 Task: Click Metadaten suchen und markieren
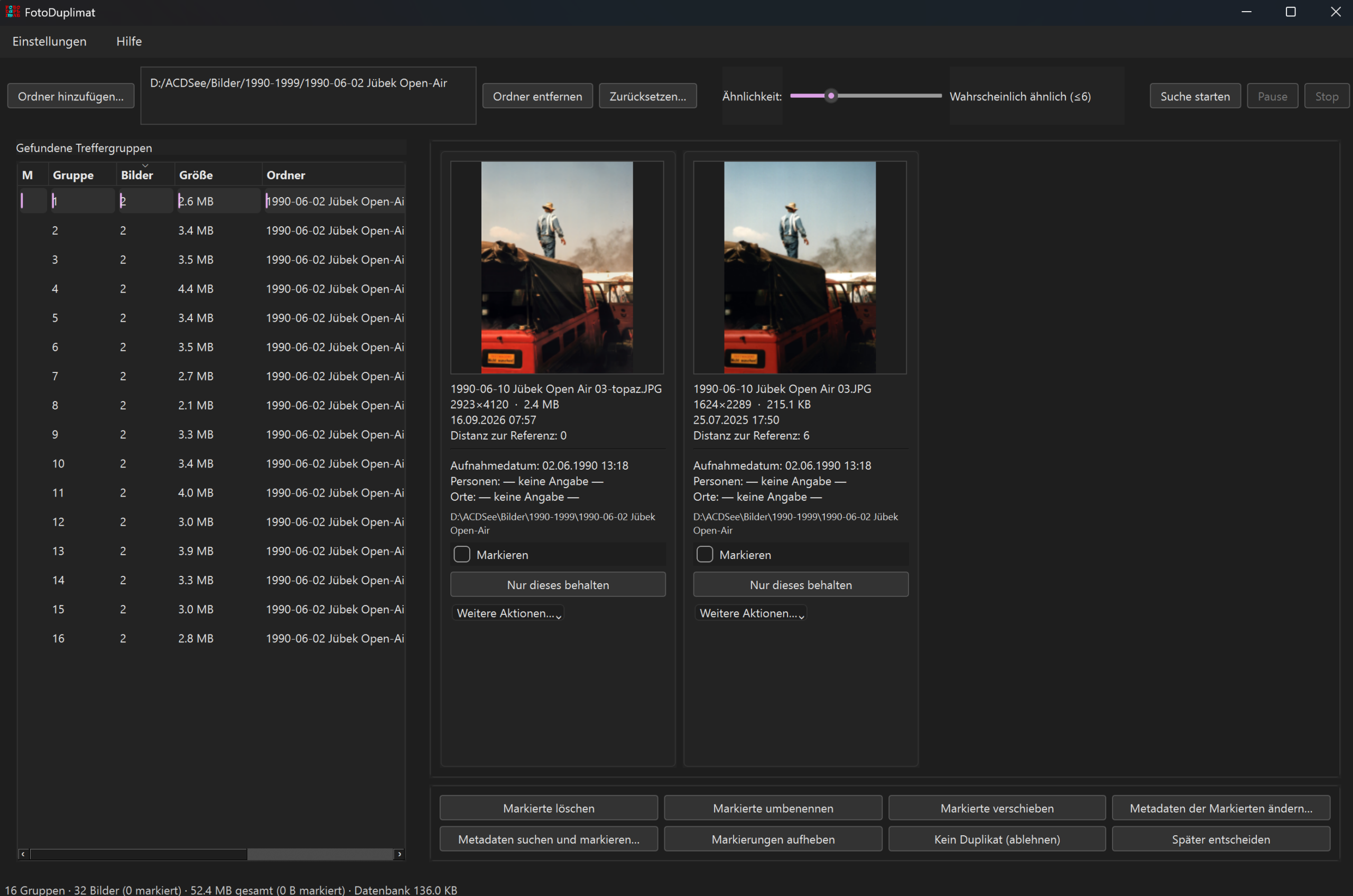pos(549,839)
